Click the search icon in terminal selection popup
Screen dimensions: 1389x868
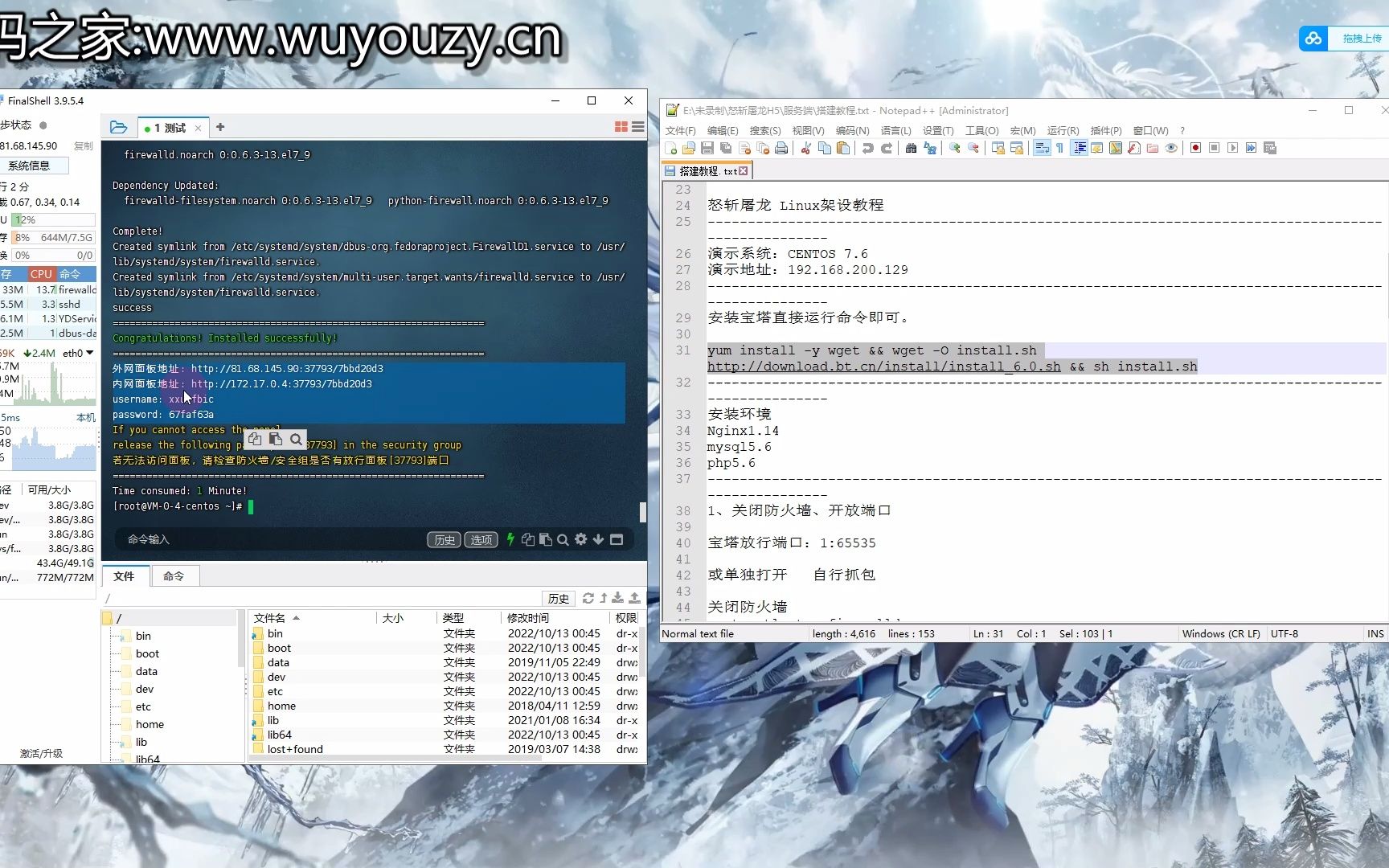296,439
